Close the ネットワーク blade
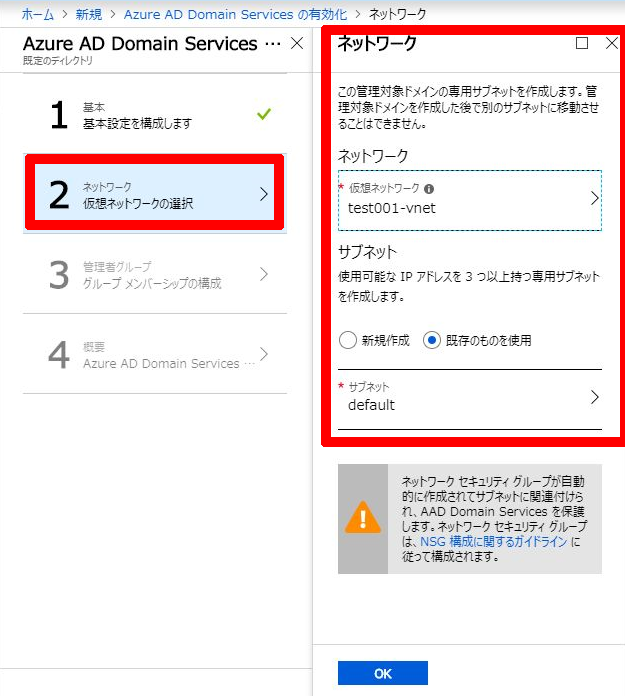The width and height of the screenshot is (625, 696). (612, 43)
